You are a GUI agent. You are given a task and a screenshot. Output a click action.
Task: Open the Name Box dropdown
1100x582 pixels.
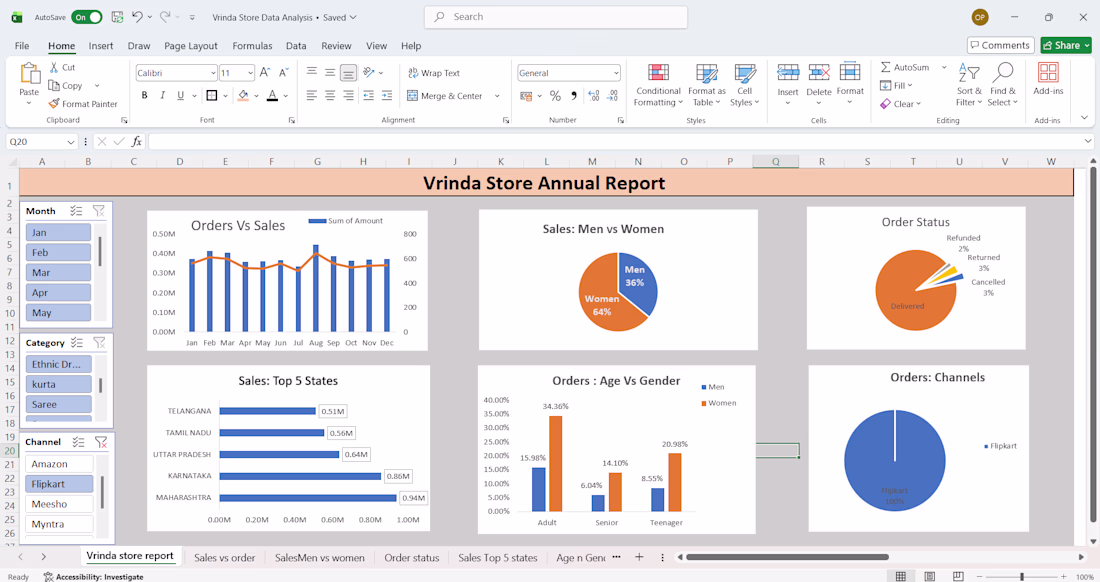[x=70, y=142]
